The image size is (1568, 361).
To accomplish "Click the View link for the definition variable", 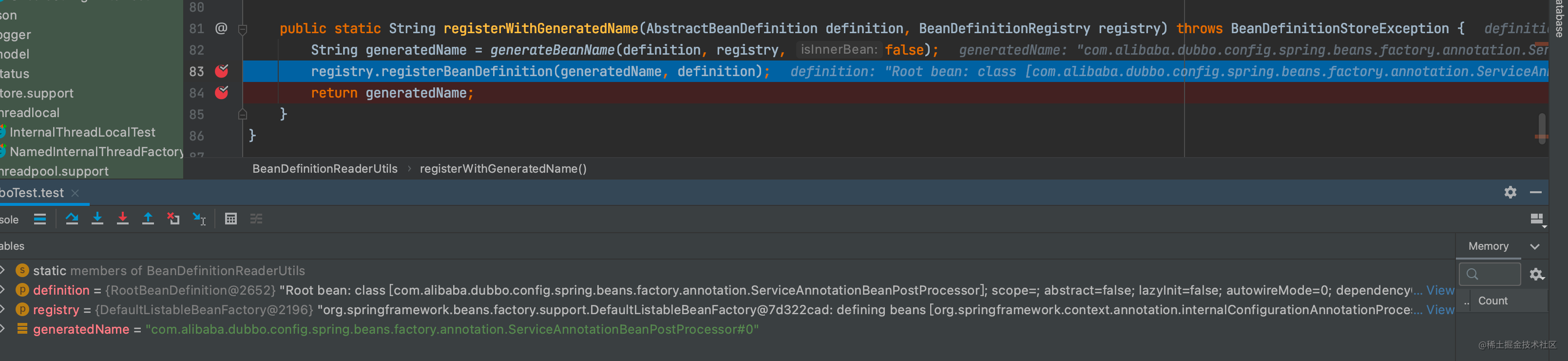I will (x=1439, y=290).
